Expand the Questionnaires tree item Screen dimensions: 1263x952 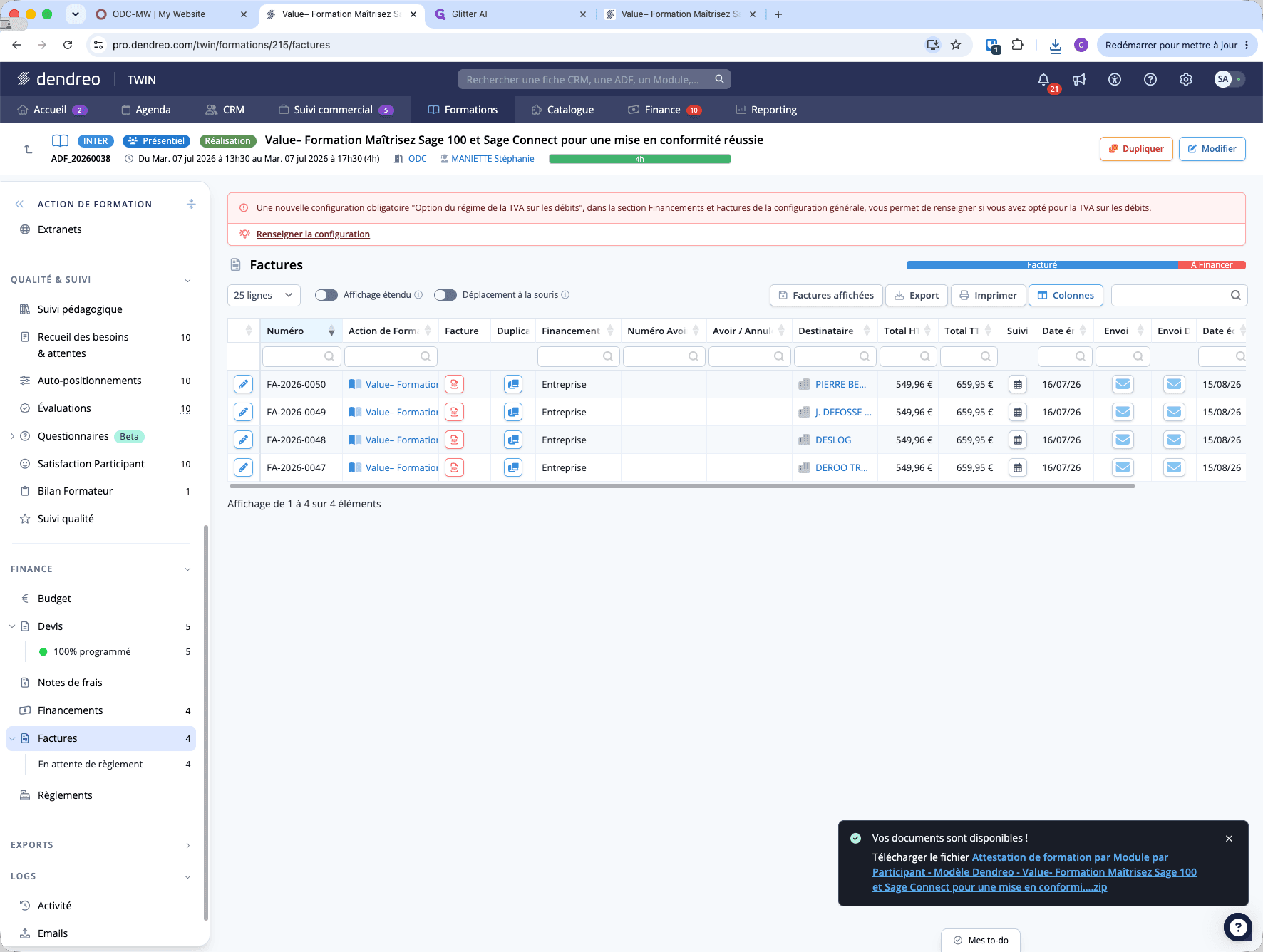[12, 436]
